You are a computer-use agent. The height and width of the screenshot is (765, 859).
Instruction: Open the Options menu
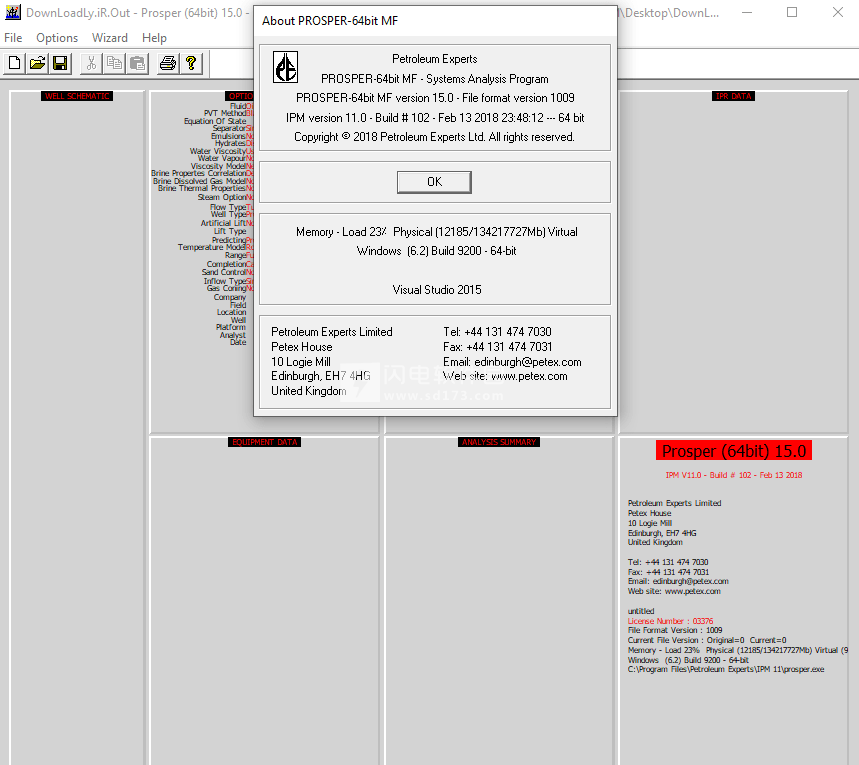coord(57,38)
